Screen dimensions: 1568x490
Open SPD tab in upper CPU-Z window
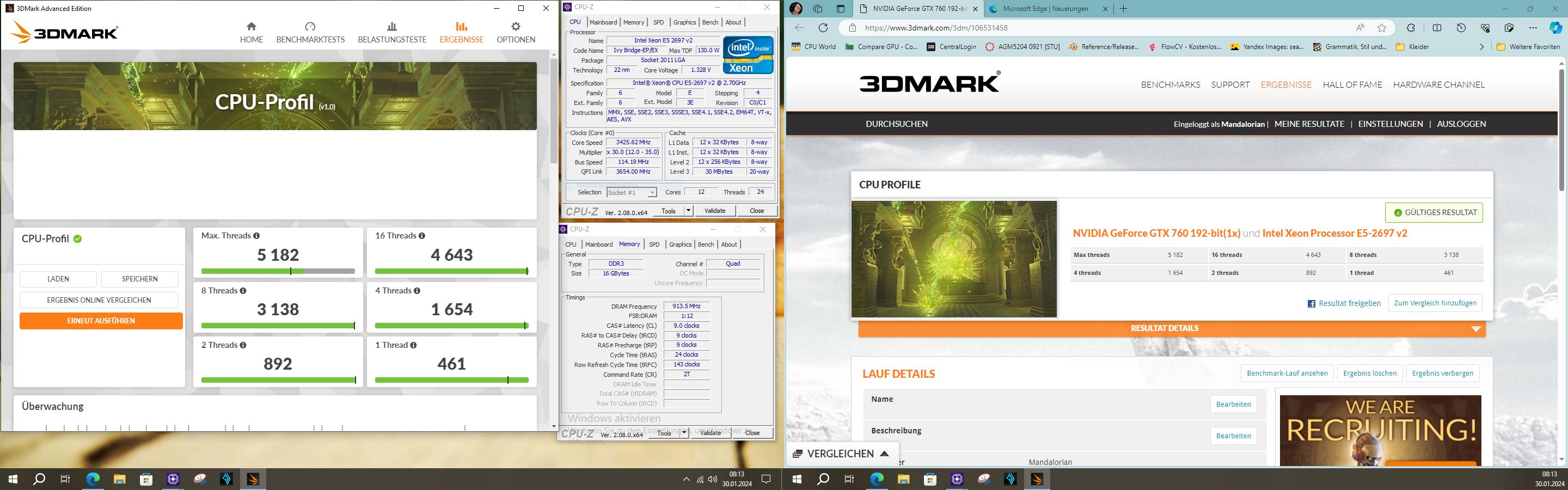[659, 22]
